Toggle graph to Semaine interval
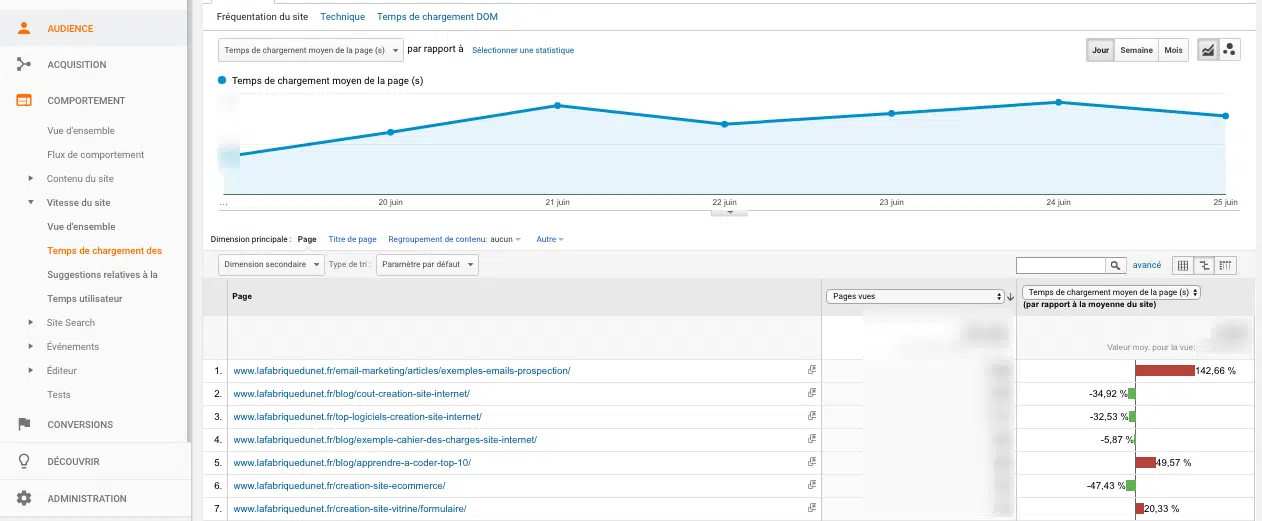The width and height of the screenshot is (1262, 521). (1136, 50)
